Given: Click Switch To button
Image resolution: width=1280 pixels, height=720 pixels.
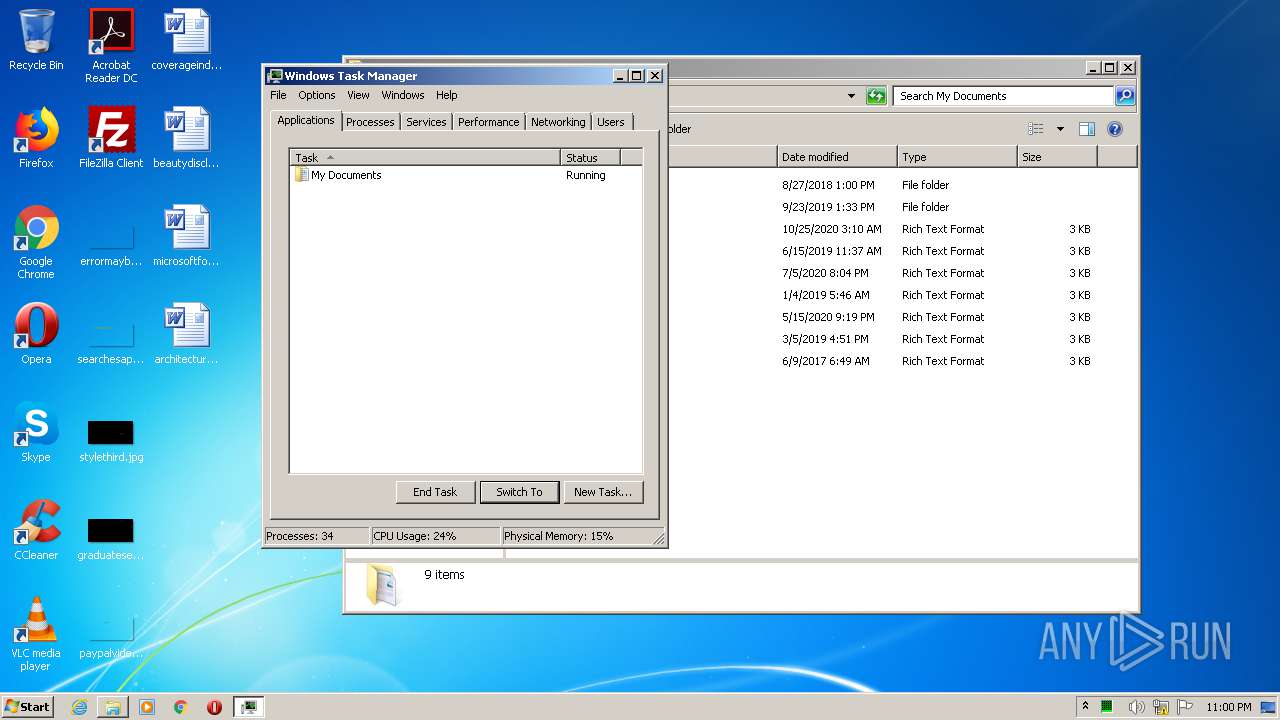Looking at the screenshot, I should pos(519,492).
